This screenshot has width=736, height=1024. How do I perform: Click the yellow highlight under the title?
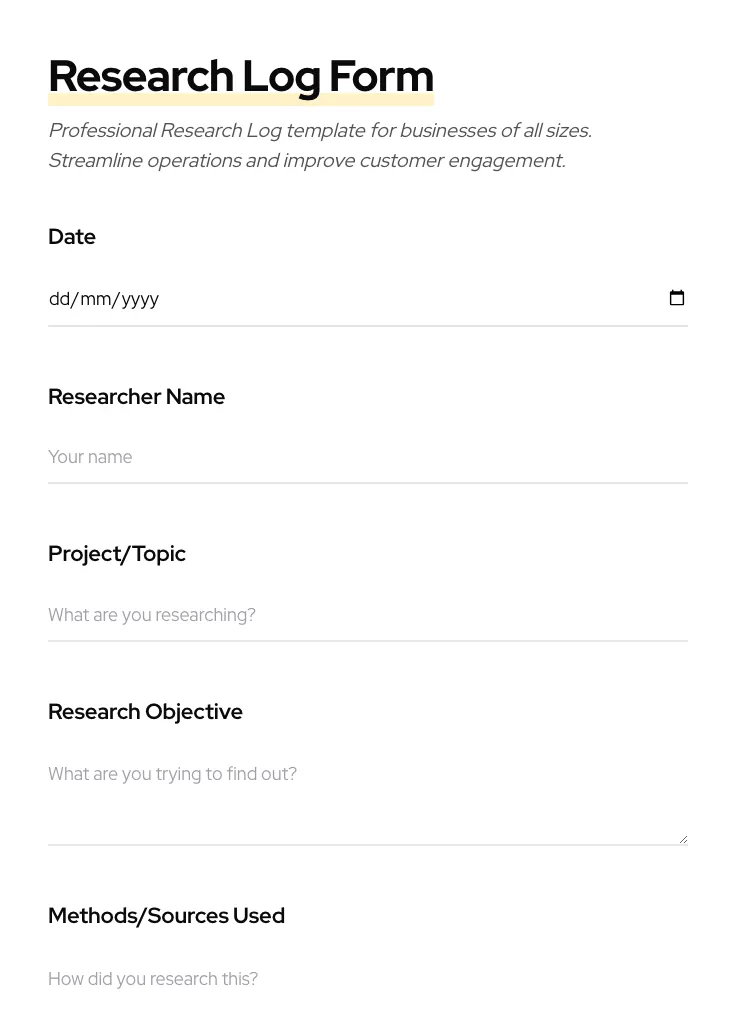click(x=240, y=100)
